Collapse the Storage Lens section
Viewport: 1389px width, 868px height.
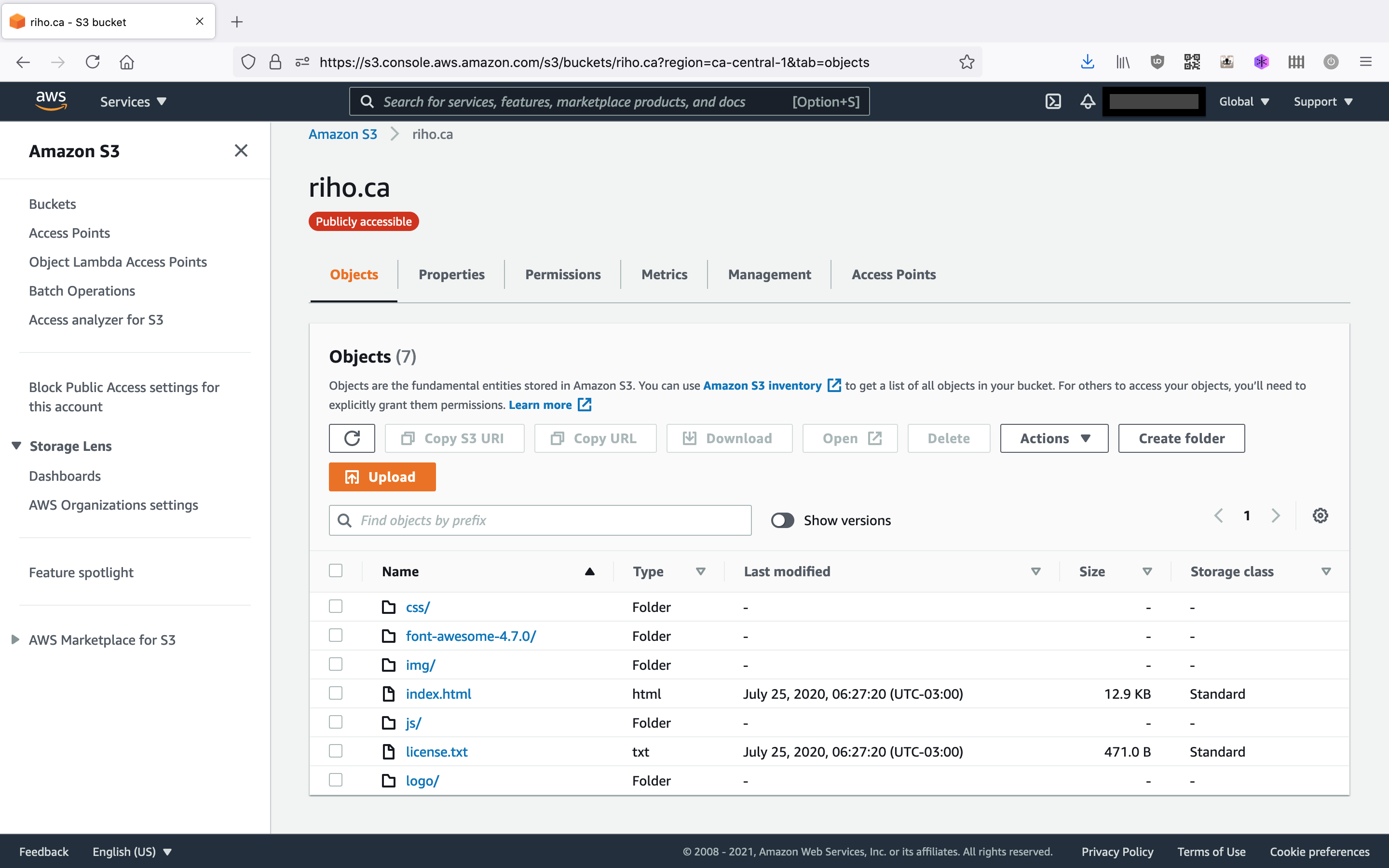(17, 446)
